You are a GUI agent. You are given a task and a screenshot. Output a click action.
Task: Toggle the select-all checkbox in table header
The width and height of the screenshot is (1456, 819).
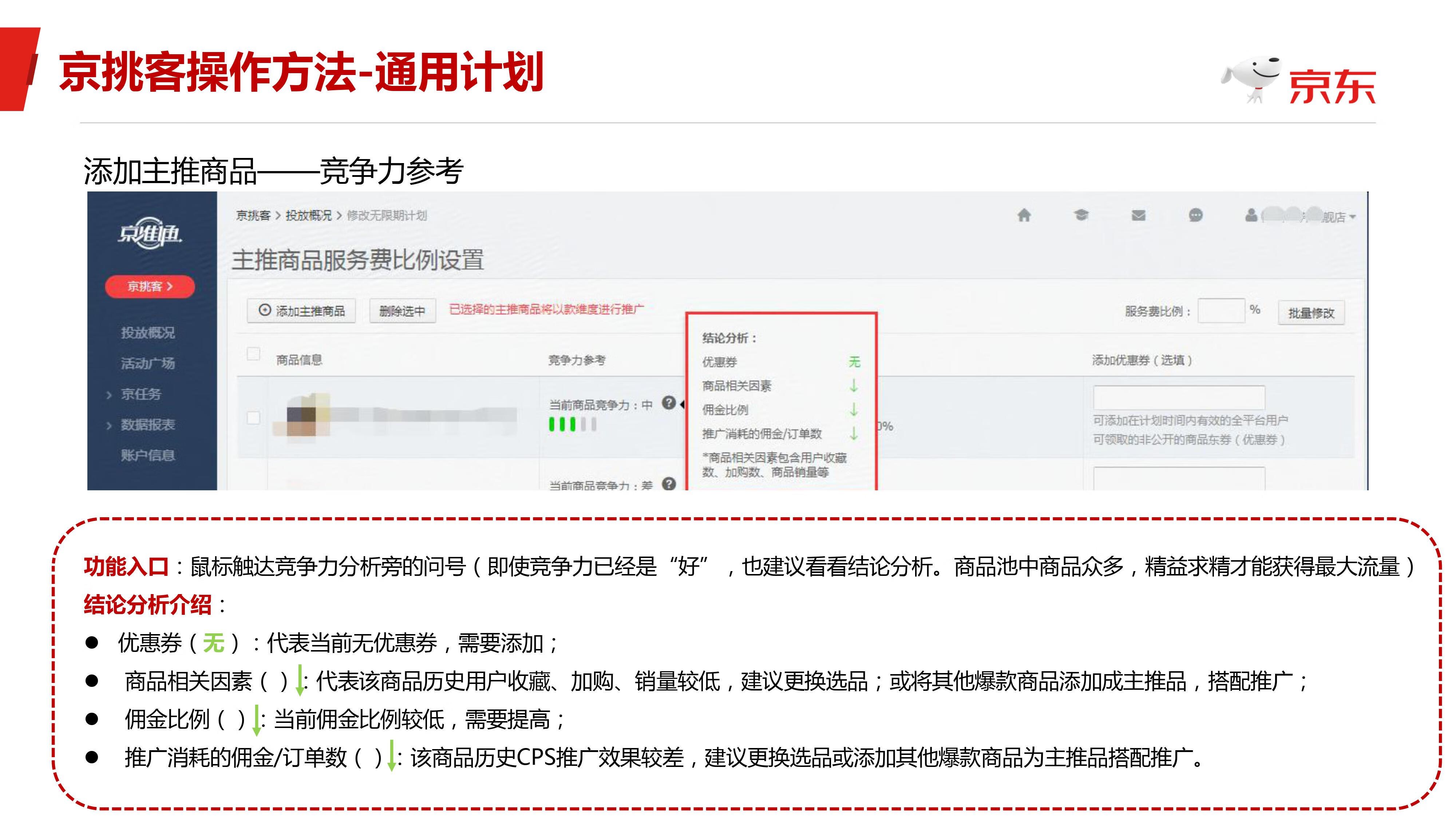click(253, 354)
